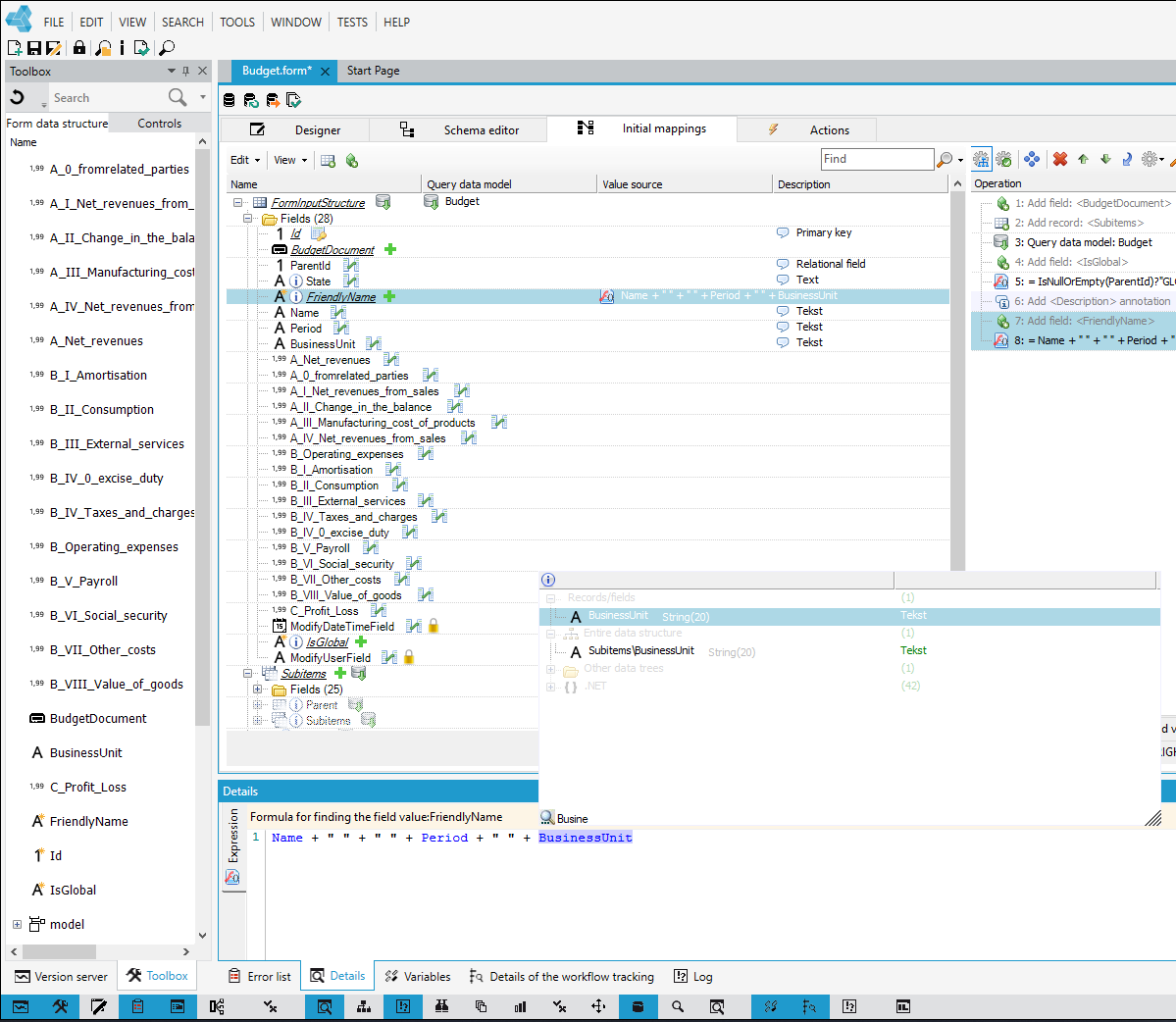
Task: Open the FILE menu
Action: (x=54, y=23)
